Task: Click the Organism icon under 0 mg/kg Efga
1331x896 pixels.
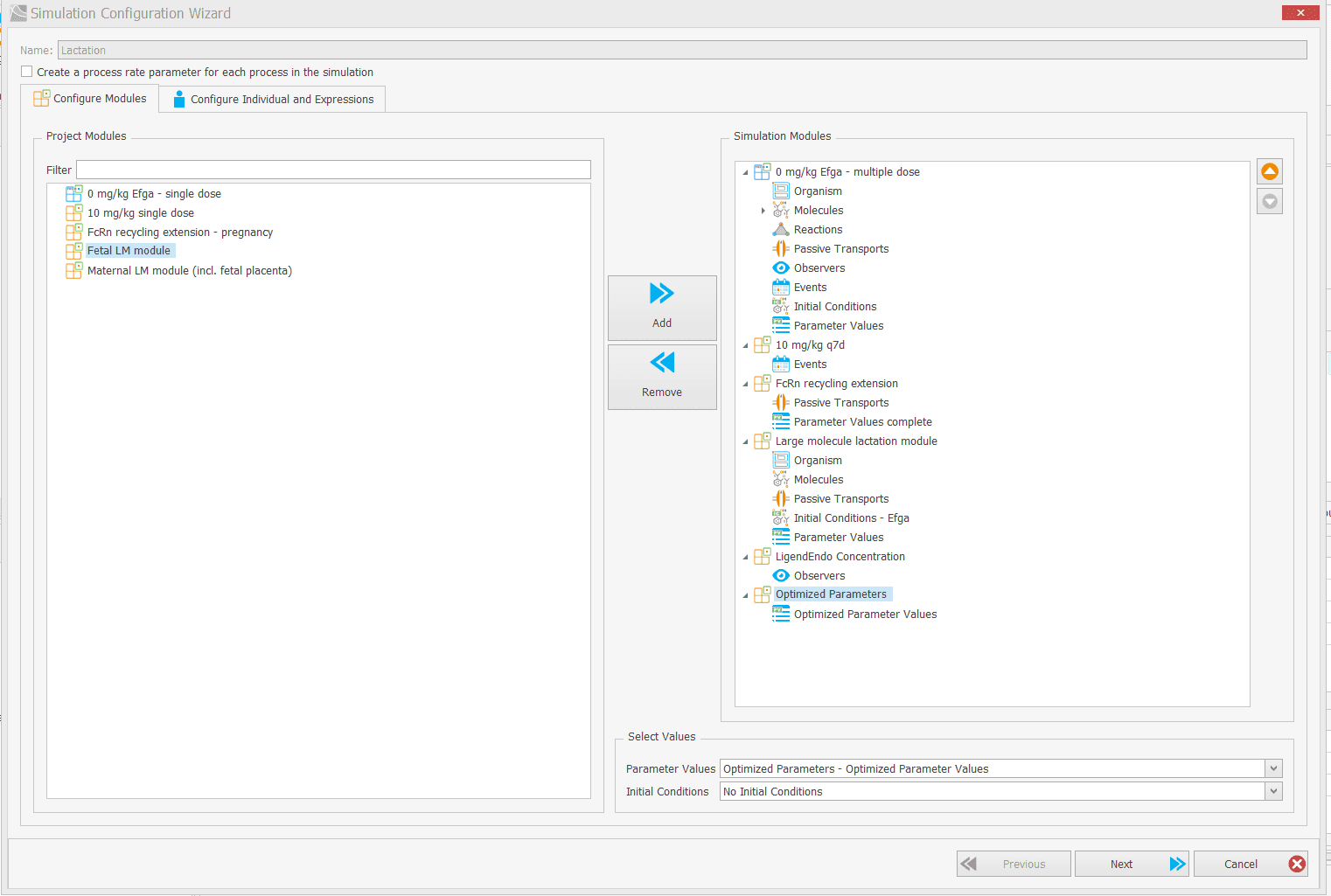Action: click(781, 191)
